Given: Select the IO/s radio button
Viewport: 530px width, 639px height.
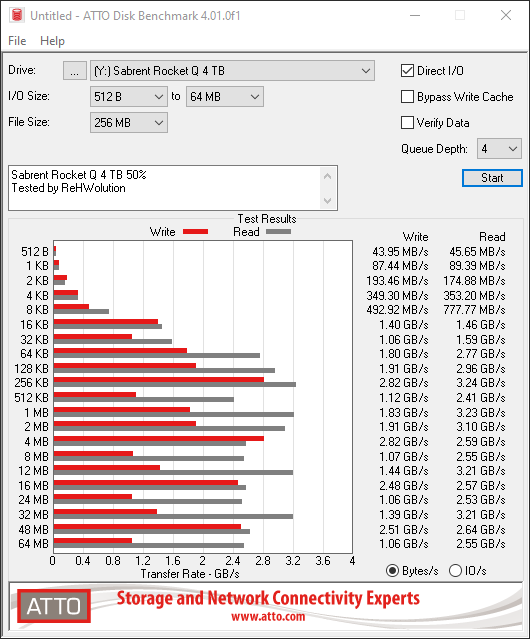Looking at the screenshot, I should 455,571.
